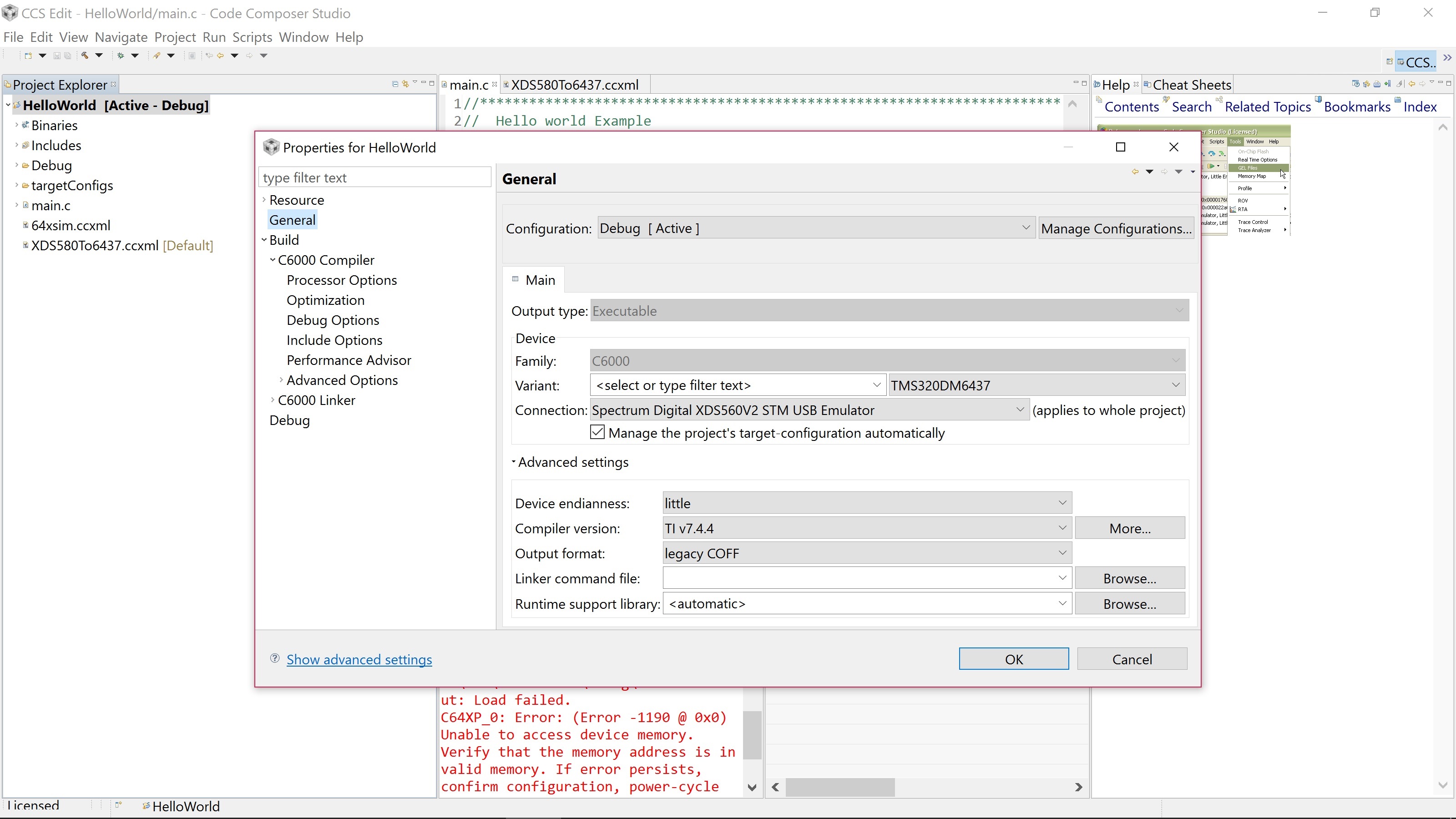Click the Help view back arrow

[x=1412, y=84]
